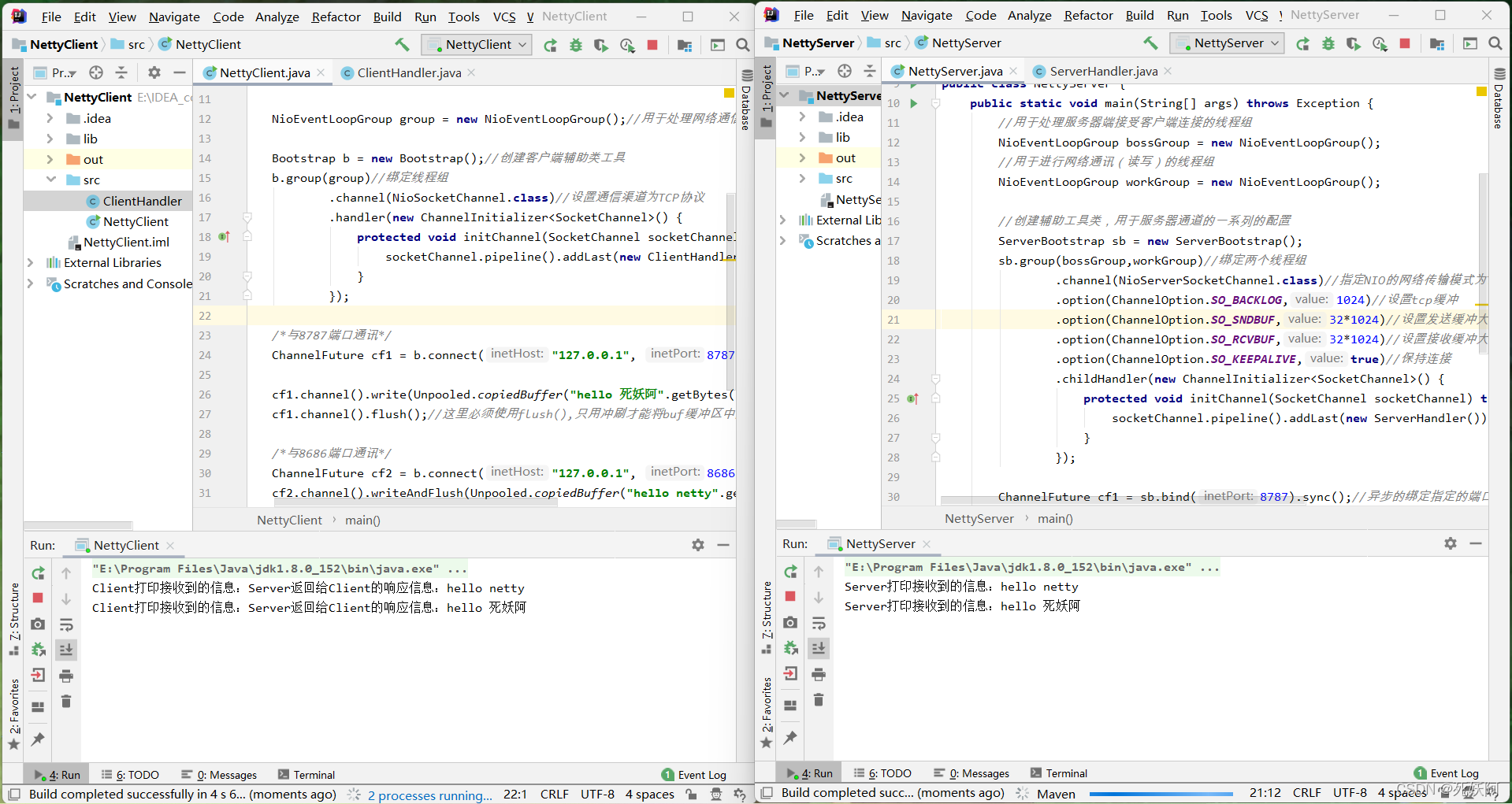
Task: Open search everywhere in NettyClient window
Action: click(742, 45)
